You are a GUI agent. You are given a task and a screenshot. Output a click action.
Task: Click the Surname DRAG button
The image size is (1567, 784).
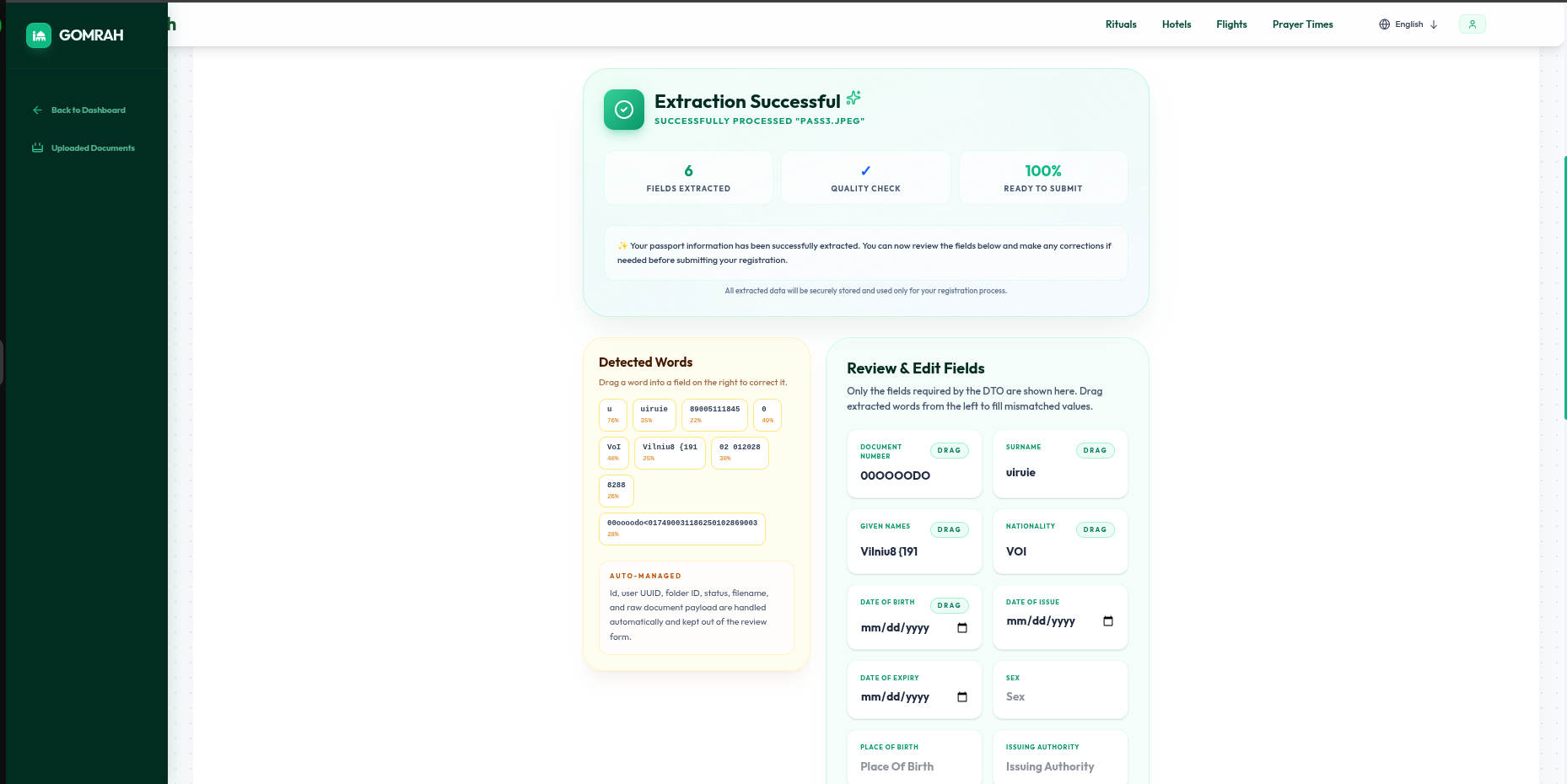tap(1095, 451)
